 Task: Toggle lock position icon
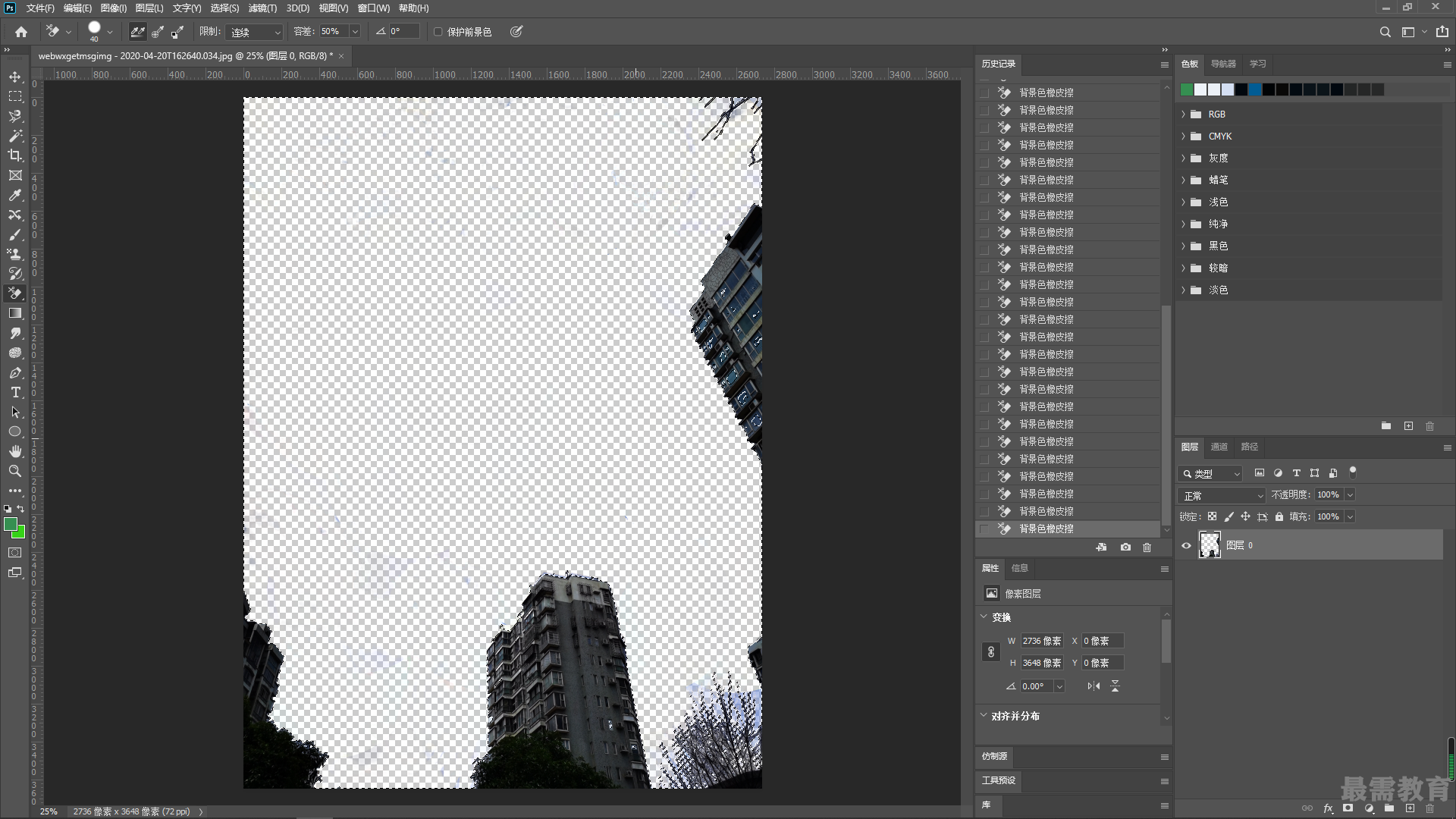click(x=1245, y=516)
